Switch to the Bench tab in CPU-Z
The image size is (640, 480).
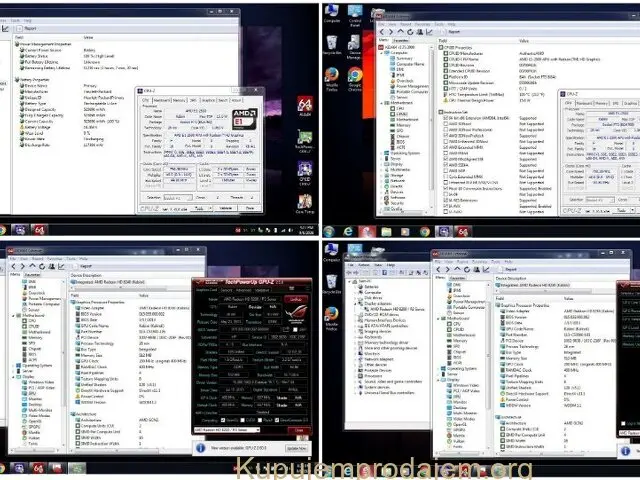[x=222, y=100]
